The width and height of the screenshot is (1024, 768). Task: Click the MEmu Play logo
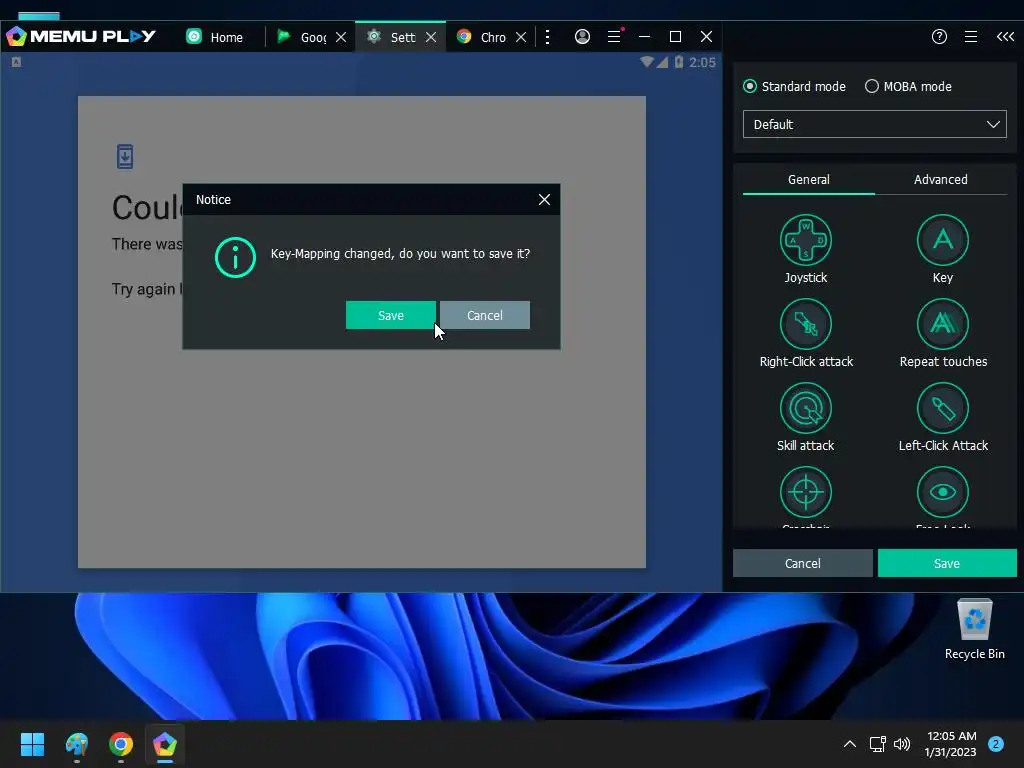pos(81,36)
